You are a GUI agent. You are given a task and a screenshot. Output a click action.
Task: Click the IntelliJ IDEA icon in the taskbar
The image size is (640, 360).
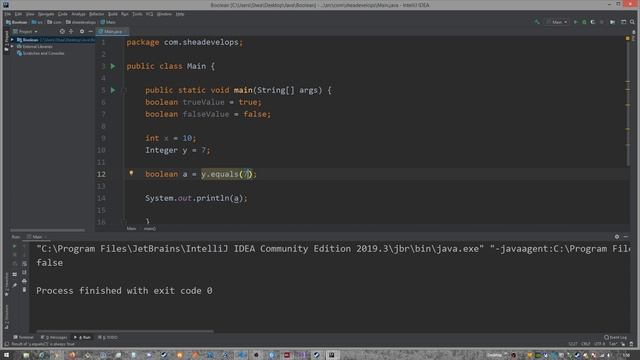tap(331, 355)
